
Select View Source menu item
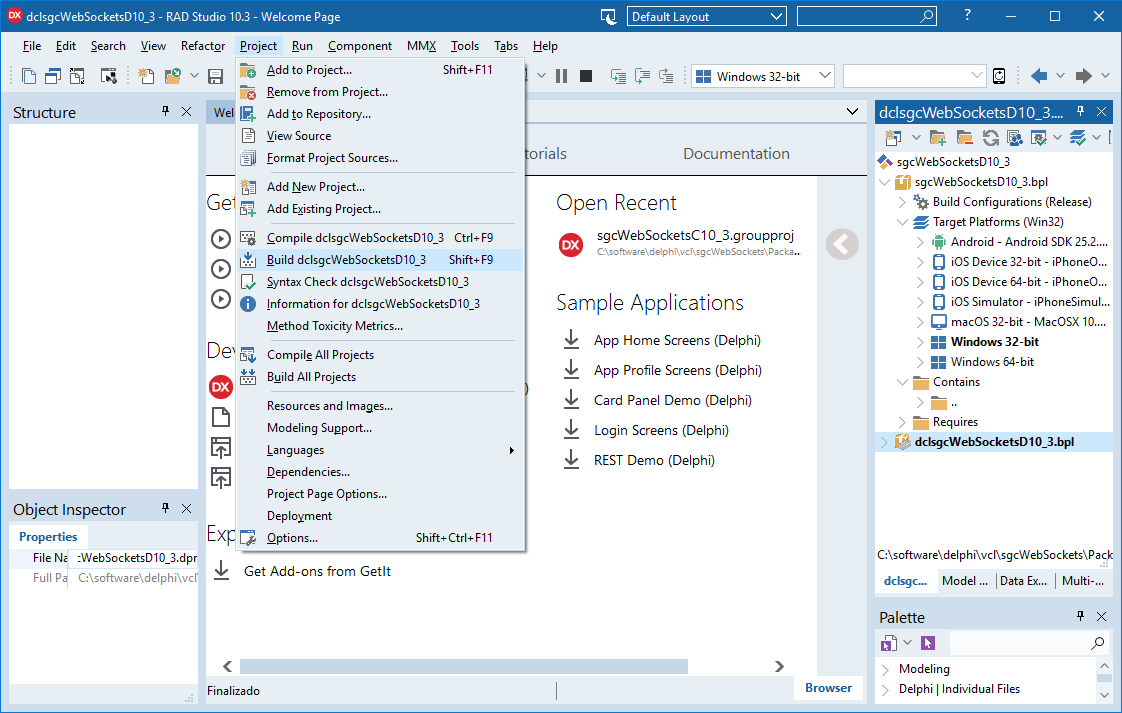[x=380, y=135]
